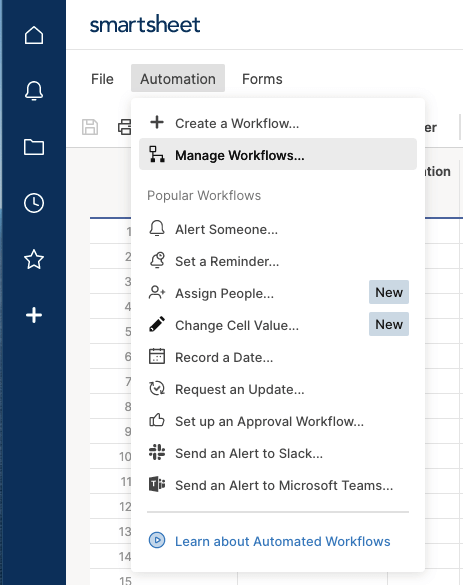
Task: Click the Request an Update refresh icon
Action: (x=157, y=388)
